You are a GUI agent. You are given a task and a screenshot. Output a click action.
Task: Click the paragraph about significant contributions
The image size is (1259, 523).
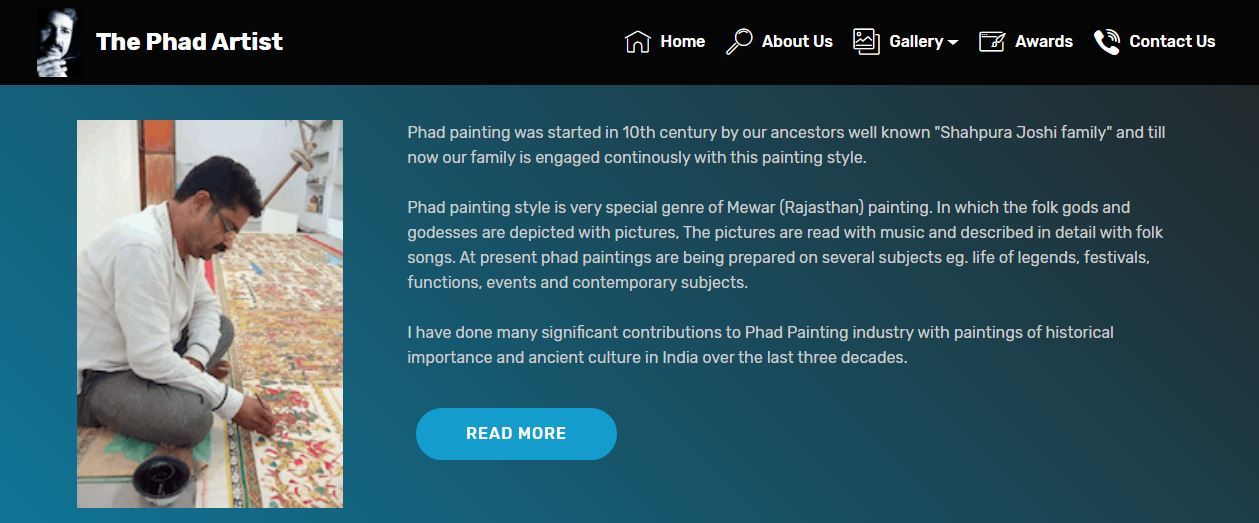coord(760,344)
